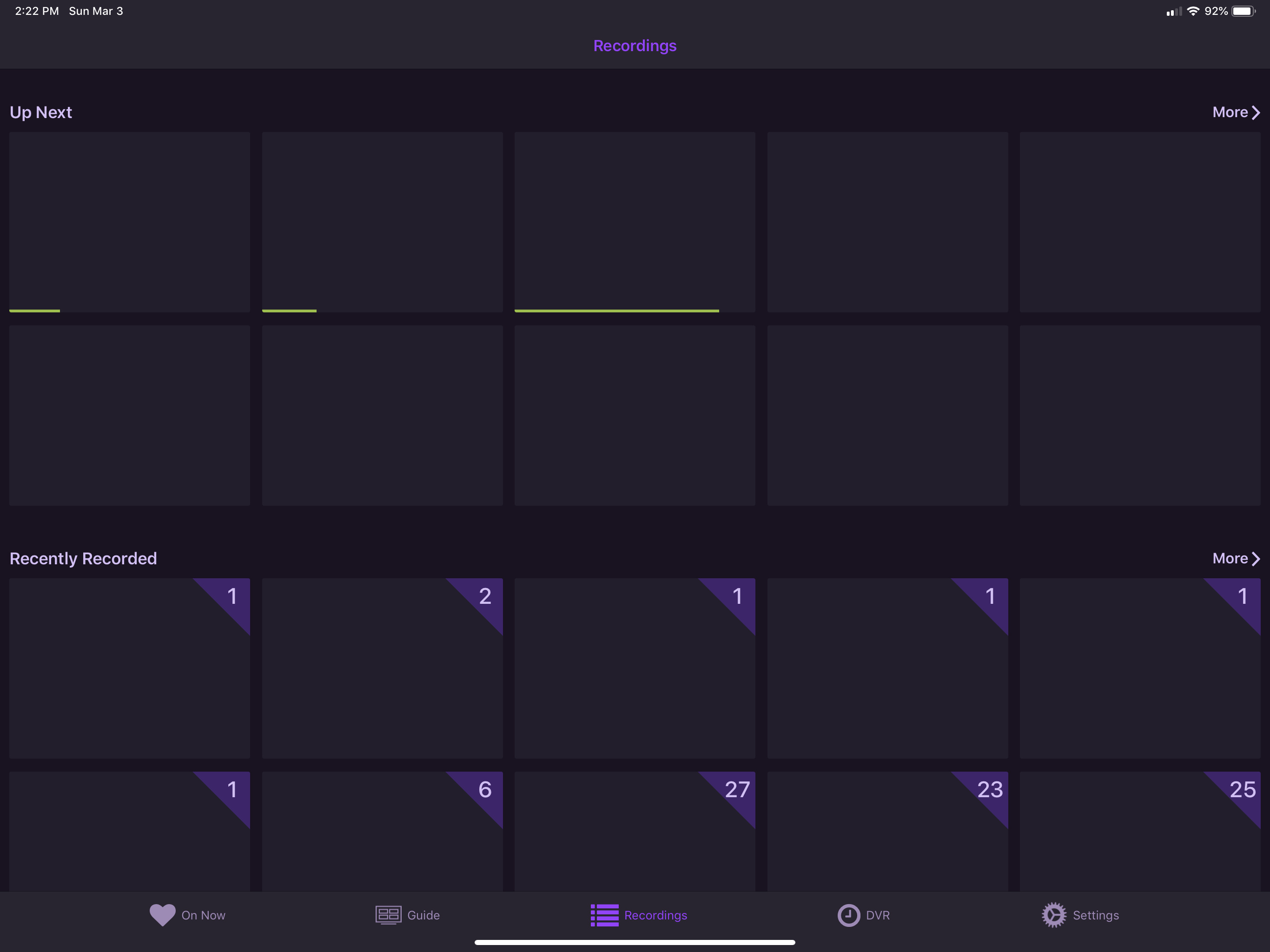The width and height of the screenshot is (1270, 952).
Task: Open the first Up Next thumbnail
Action: (x=129, y=222)
